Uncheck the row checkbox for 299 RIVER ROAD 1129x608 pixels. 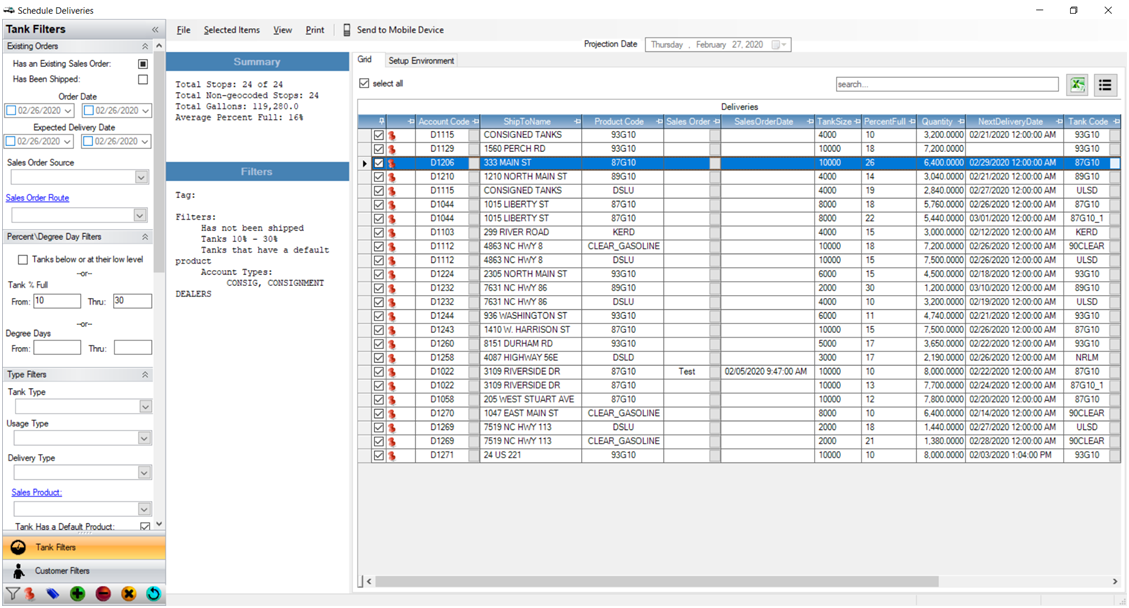tap(378, 233)
